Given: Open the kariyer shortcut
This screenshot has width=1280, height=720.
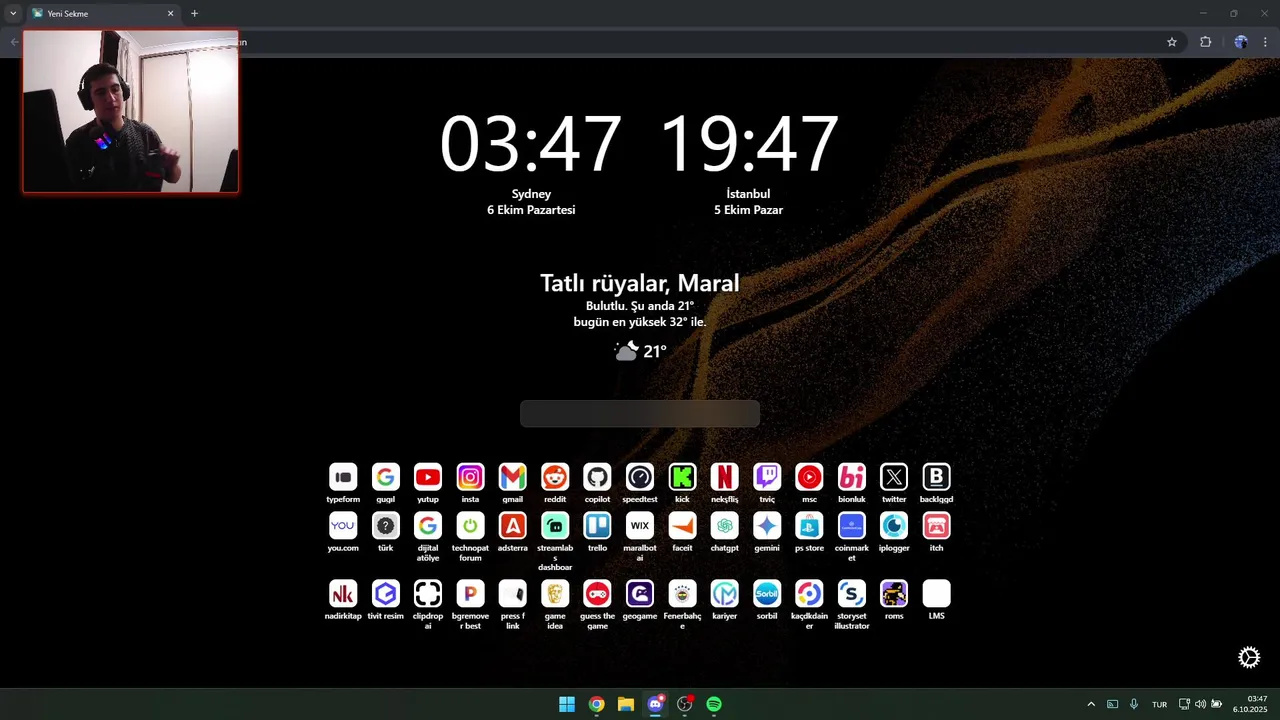Looking at the screenshot, I should pyautogui.click(x=724, y=593).
